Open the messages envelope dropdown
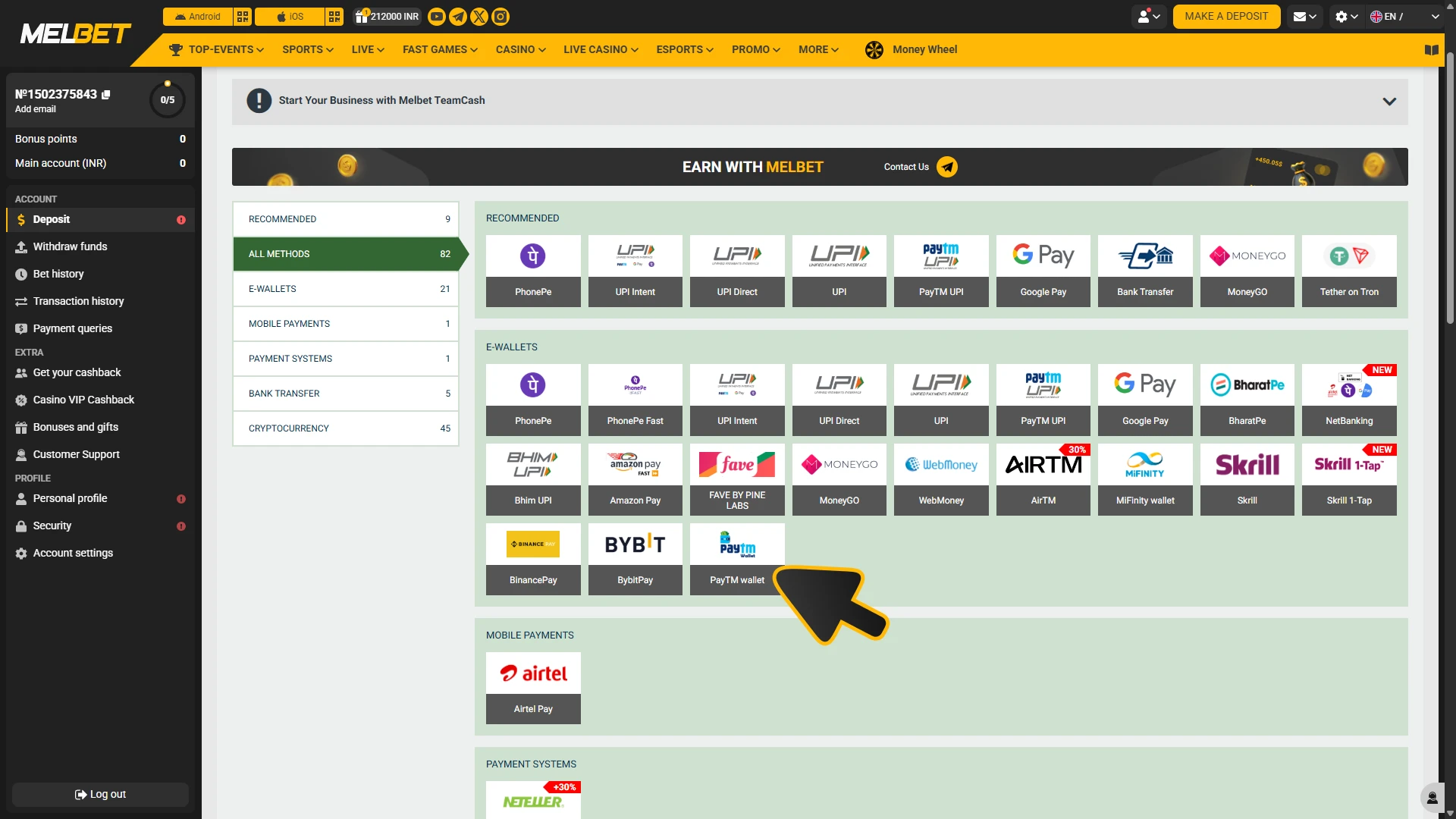Screen dimensions: 1456x819 (x=1305, y=17)
